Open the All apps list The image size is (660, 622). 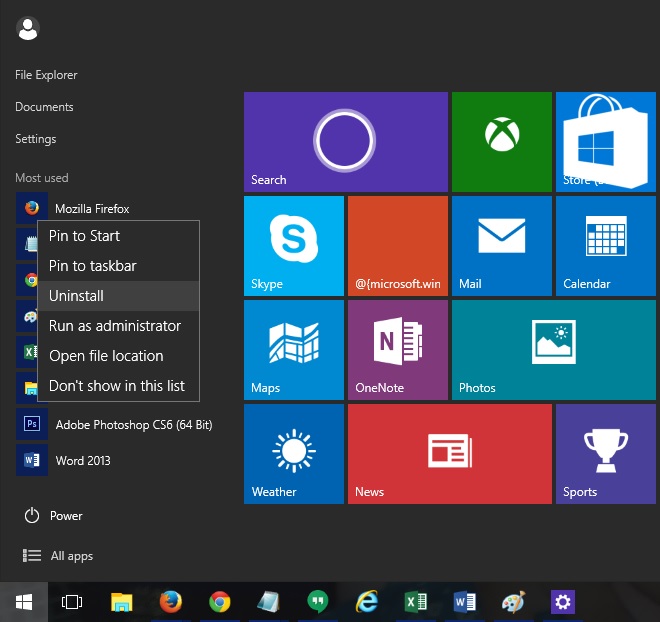pos(58,556)
